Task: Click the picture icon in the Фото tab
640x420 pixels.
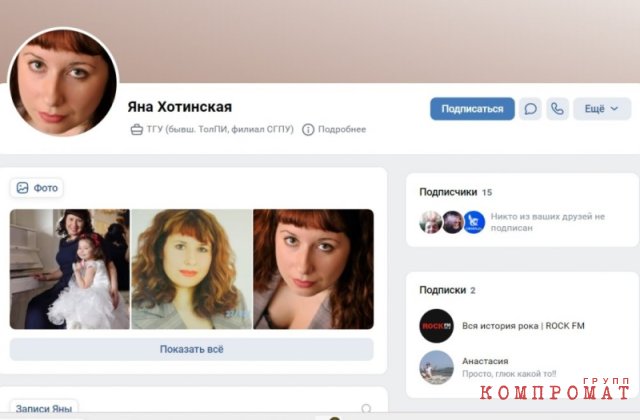Action: pos(22,188)
